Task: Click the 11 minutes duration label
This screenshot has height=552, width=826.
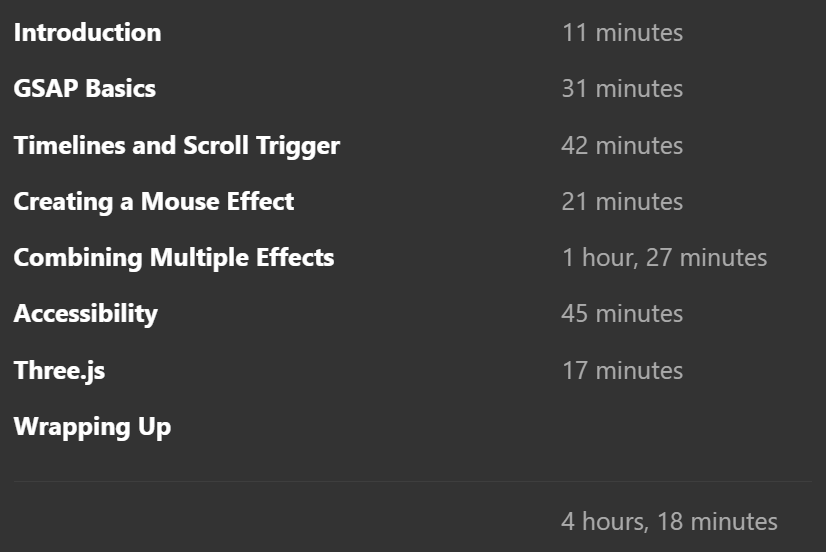Action: [623, 33]
